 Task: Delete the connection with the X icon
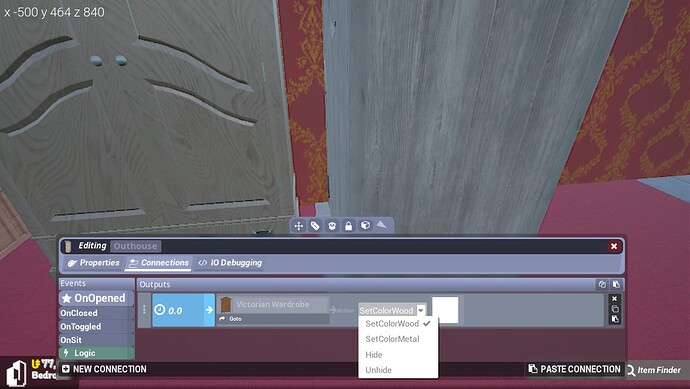[615, 299]
